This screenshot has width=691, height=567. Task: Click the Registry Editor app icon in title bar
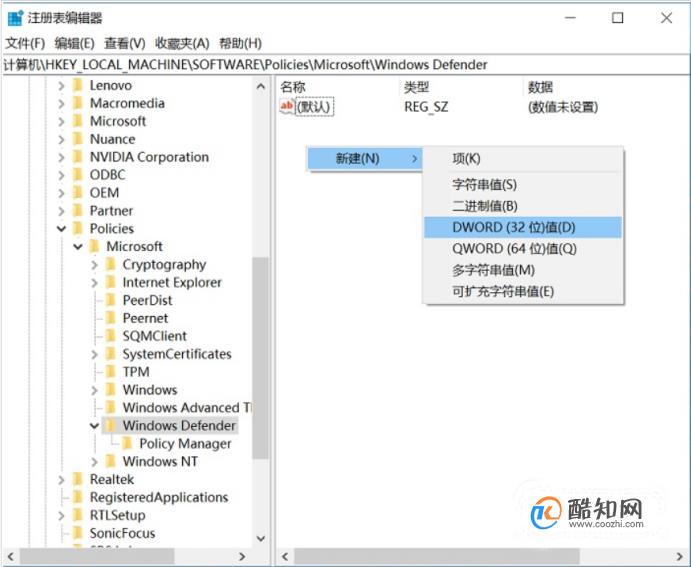tap(15, 18)
